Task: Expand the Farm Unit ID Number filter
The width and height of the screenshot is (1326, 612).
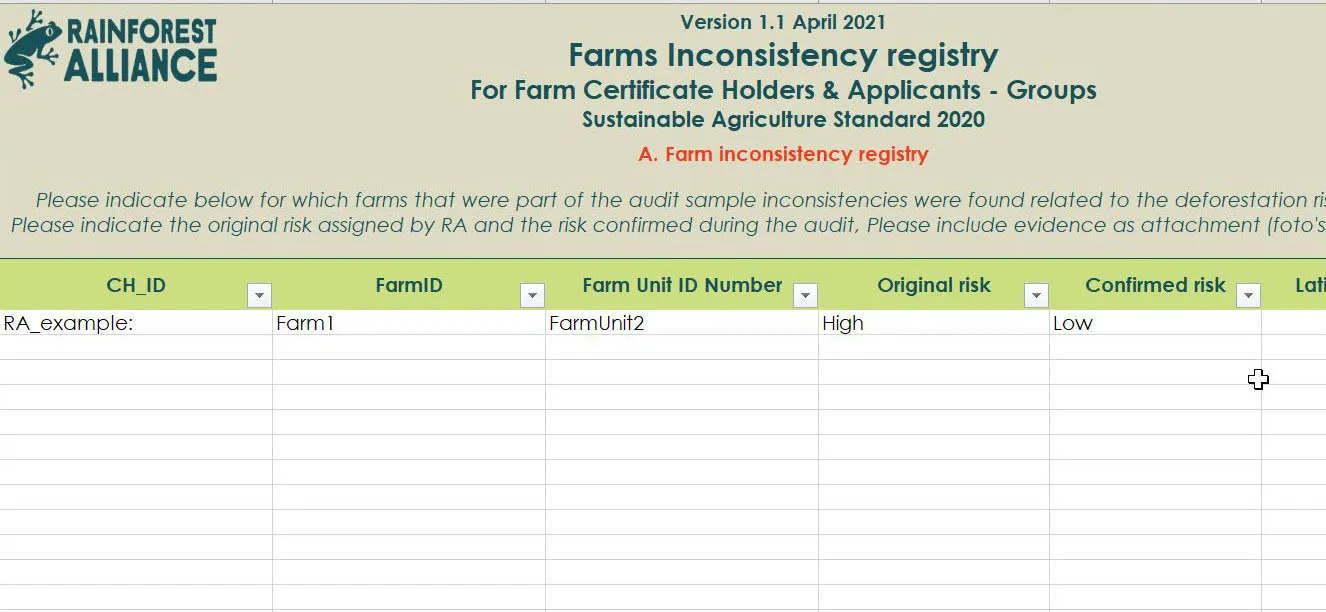Action: [x=805, y=295]
